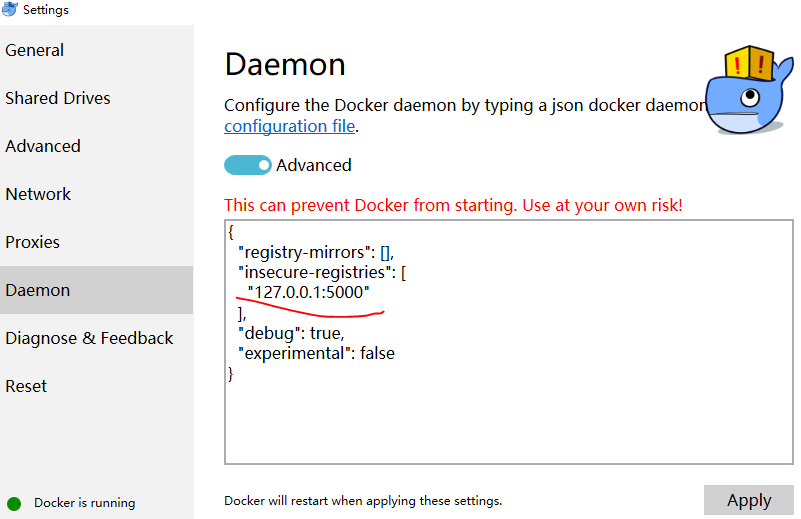Image resolution: width=801 pixels, height=519 pixels.
Task: Click inside the daemon JSON editor
Action: click(x=509, y=342)
